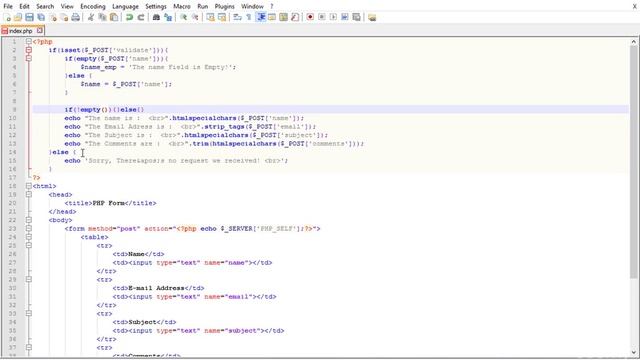Collapse the <tr> fold on line 29

tap(29, 280)
